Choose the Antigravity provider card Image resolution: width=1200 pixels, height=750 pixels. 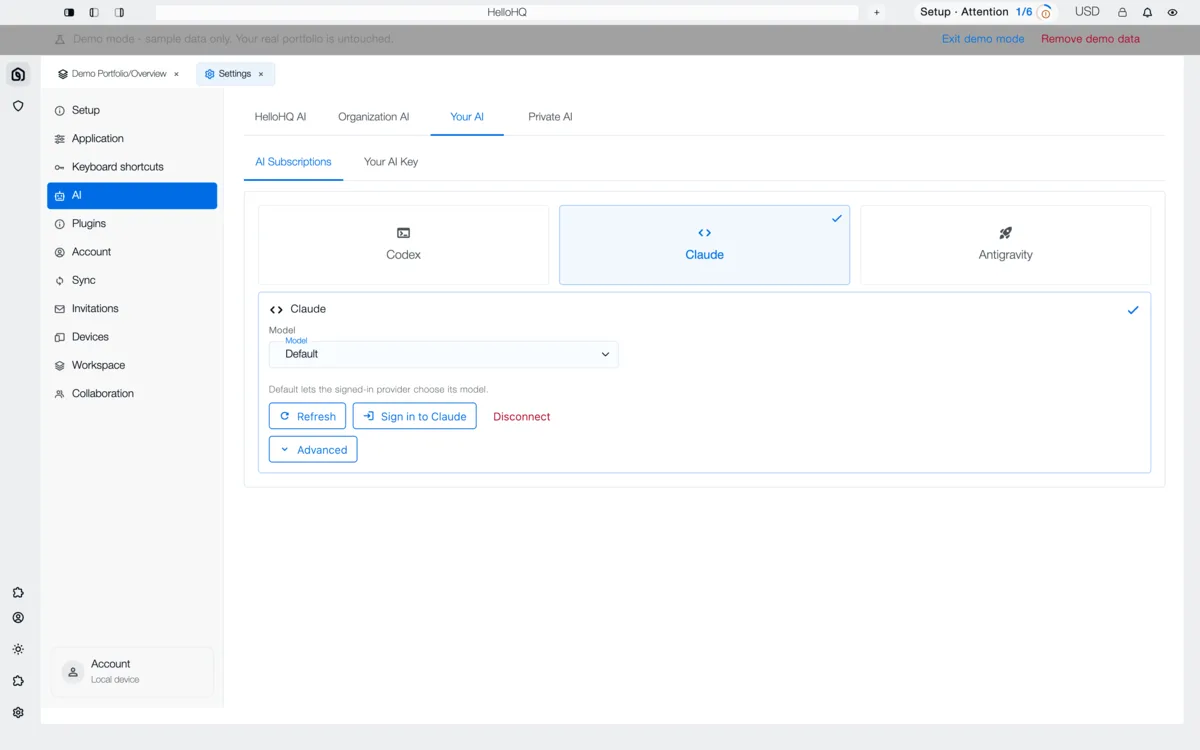[1005, 245]
